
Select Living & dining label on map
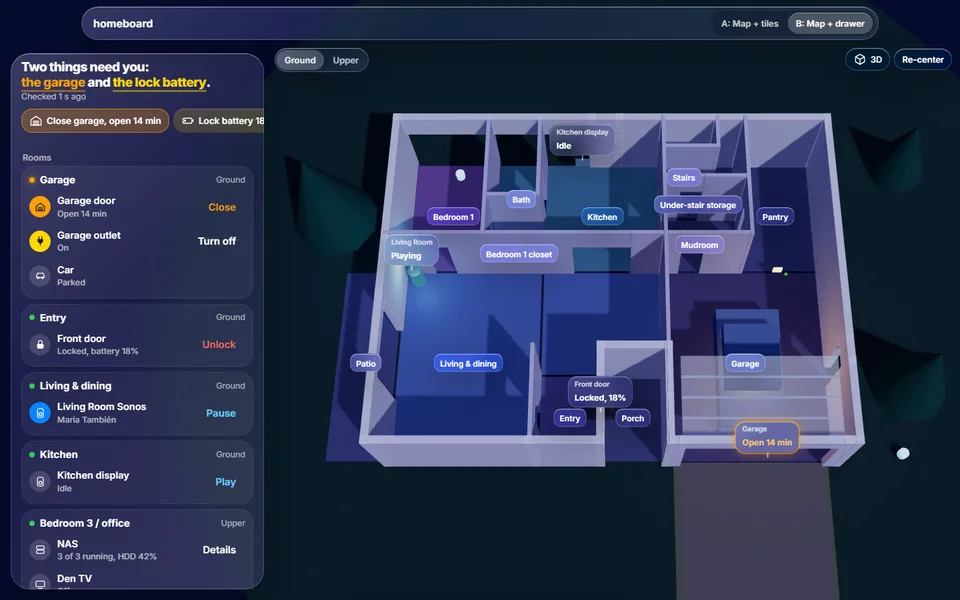468,364
